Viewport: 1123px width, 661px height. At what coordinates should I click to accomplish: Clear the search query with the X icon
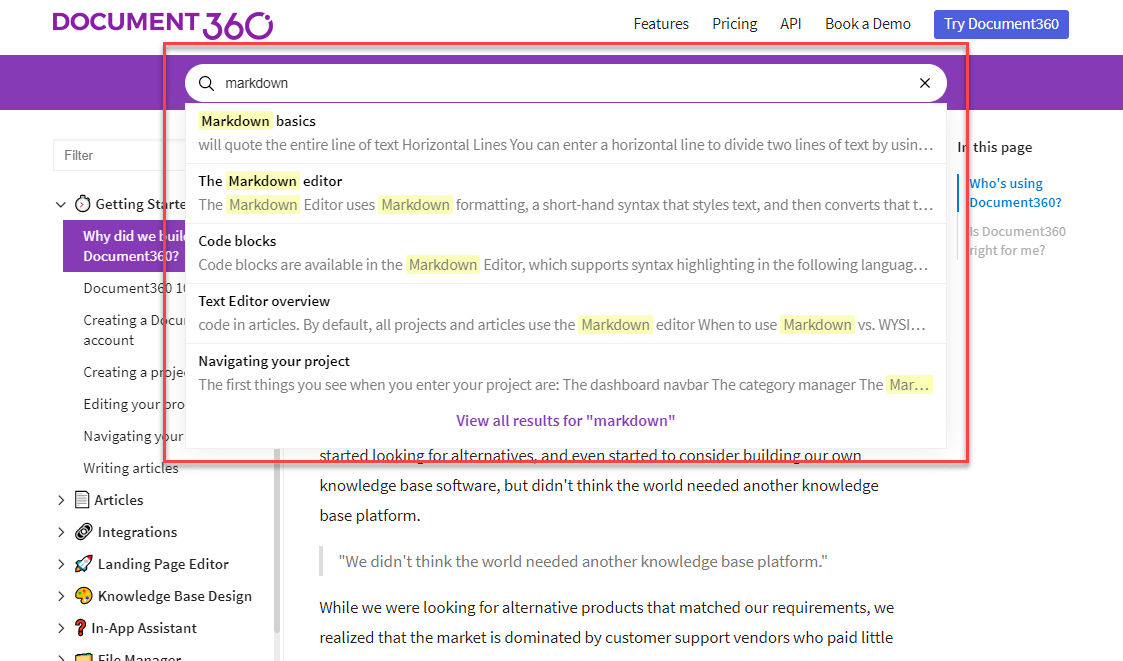tap(924, 83)
